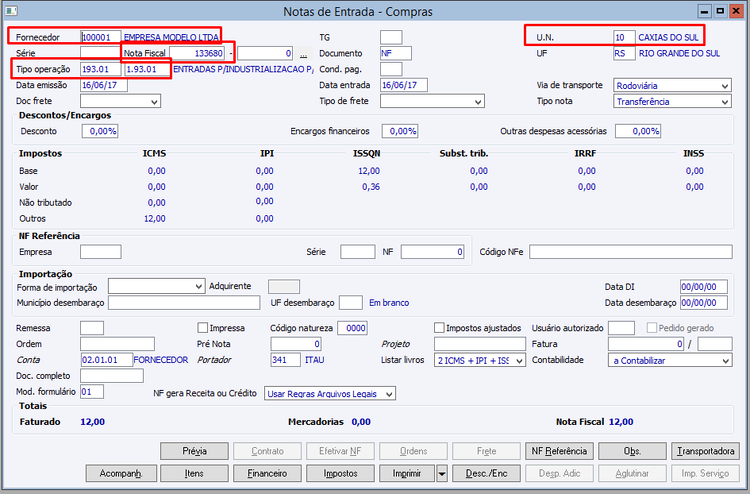Image resolution: width=750 pixels, height=494 pixels.
Task: Open the Listar livros dropdown
Action: click(x=480, y=361)
